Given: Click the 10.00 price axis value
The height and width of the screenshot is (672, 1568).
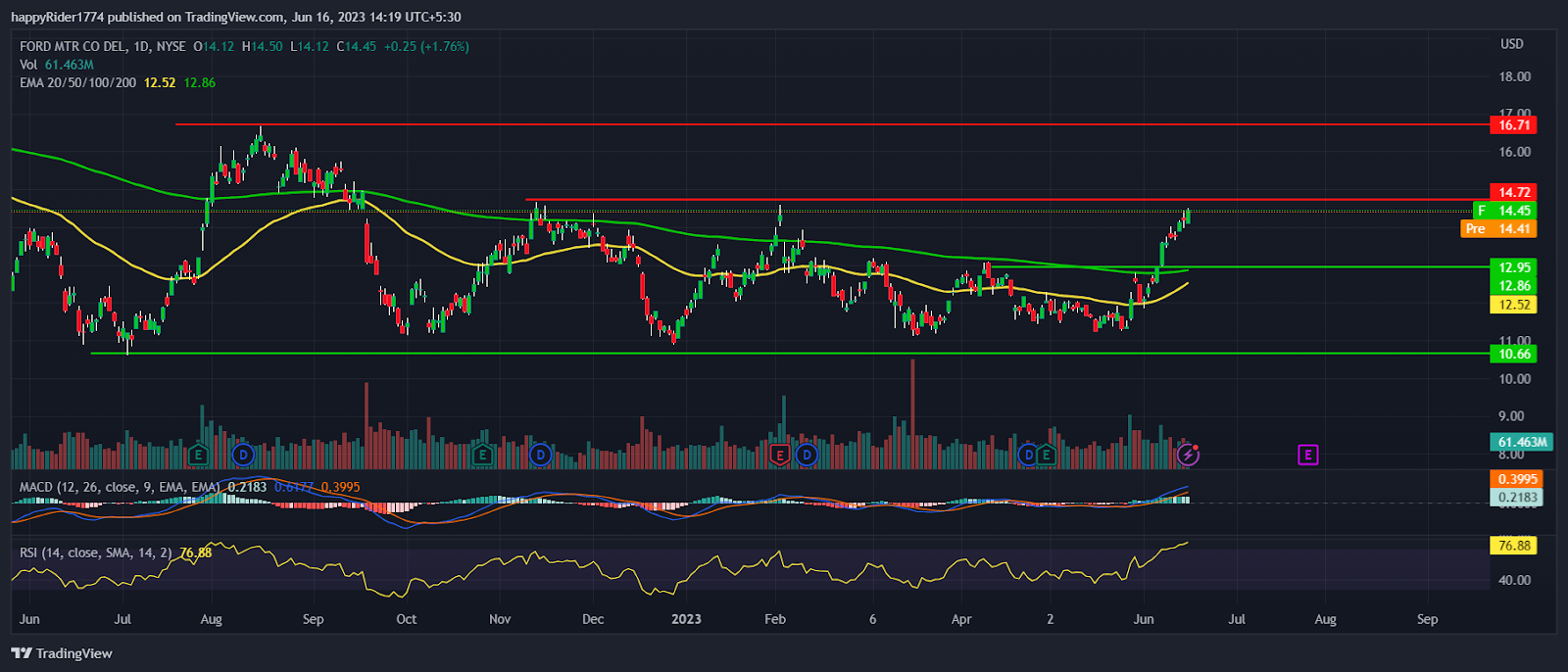Looking at the screenshot, I should 1515,379.
